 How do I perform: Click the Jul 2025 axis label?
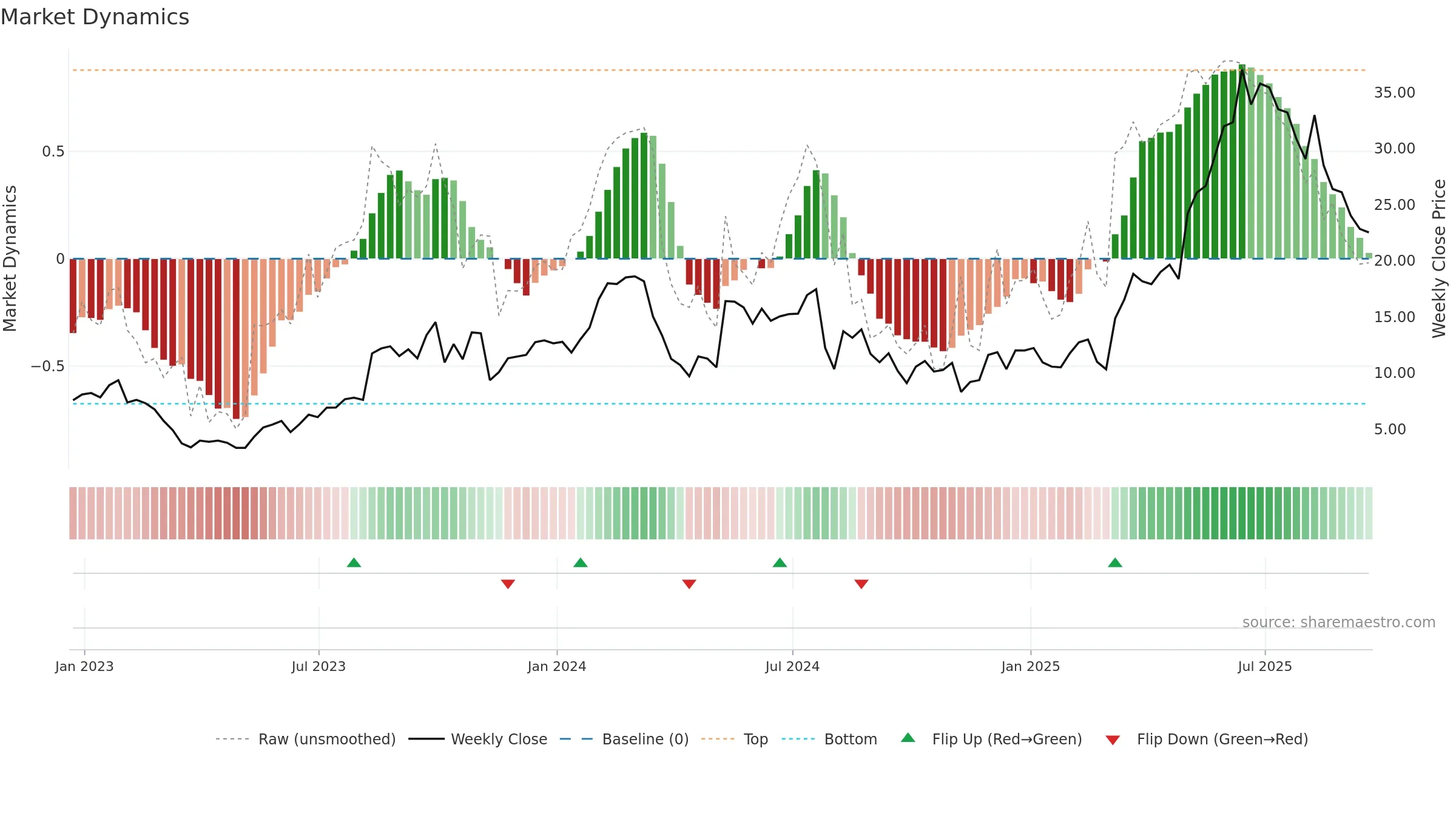pos(1265,666)
